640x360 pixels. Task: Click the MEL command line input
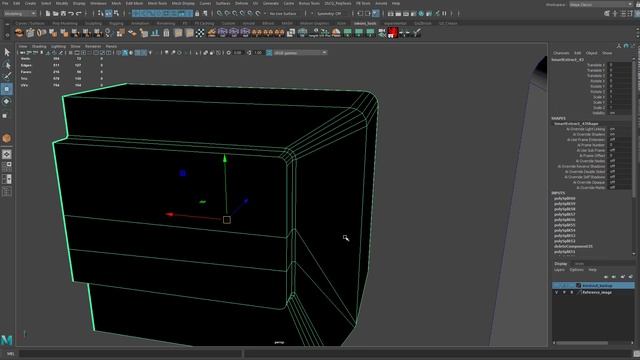[x=131, y=353]
